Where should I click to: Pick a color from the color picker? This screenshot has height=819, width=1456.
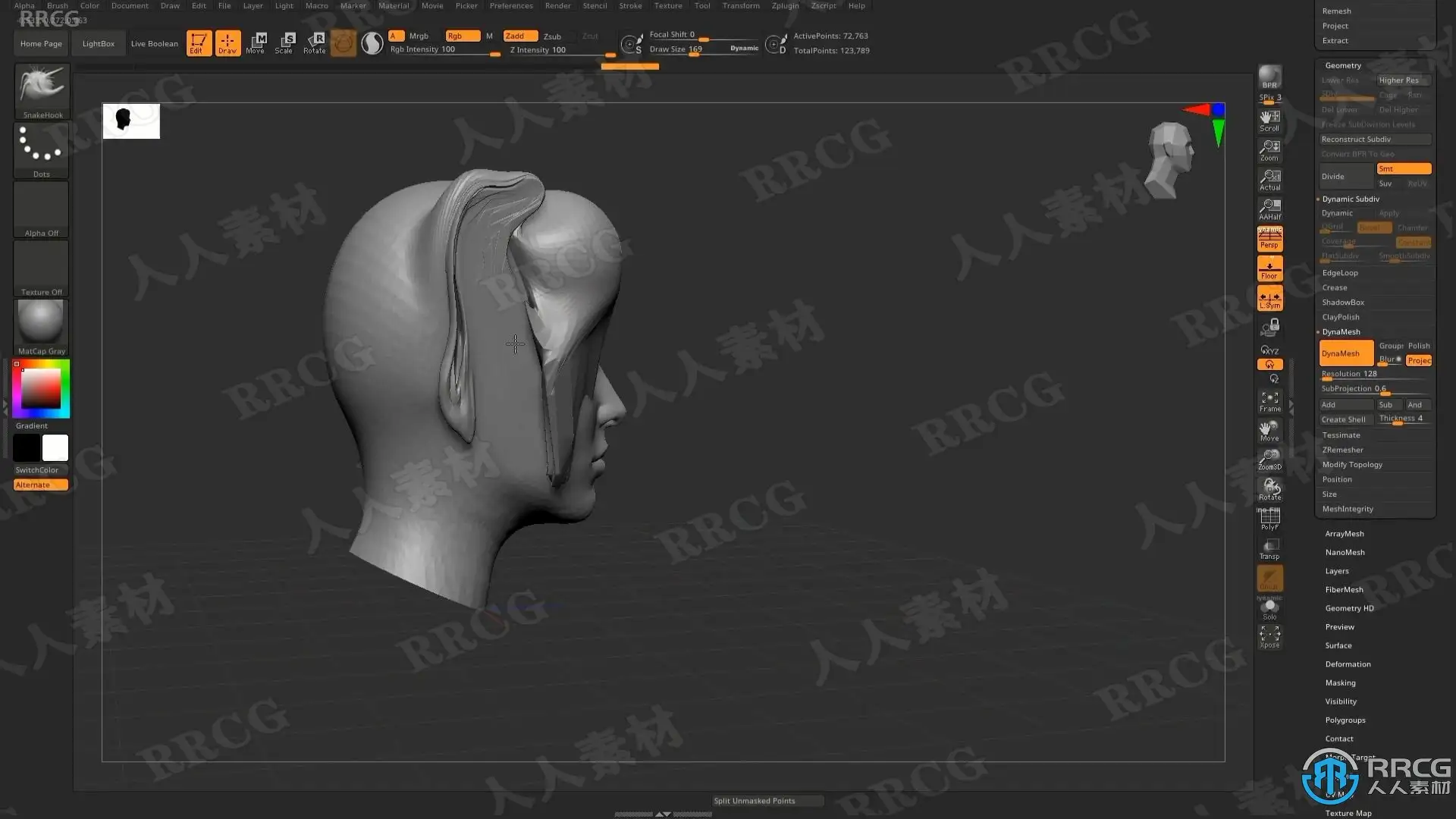(x=41, y=389)
